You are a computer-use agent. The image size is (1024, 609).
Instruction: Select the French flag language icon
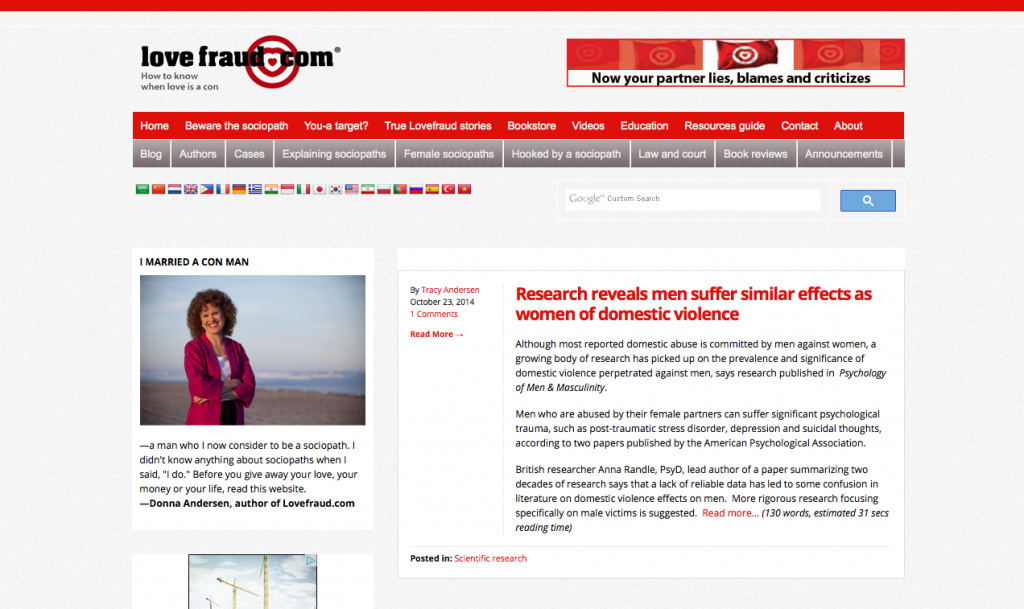pos(222,189)
